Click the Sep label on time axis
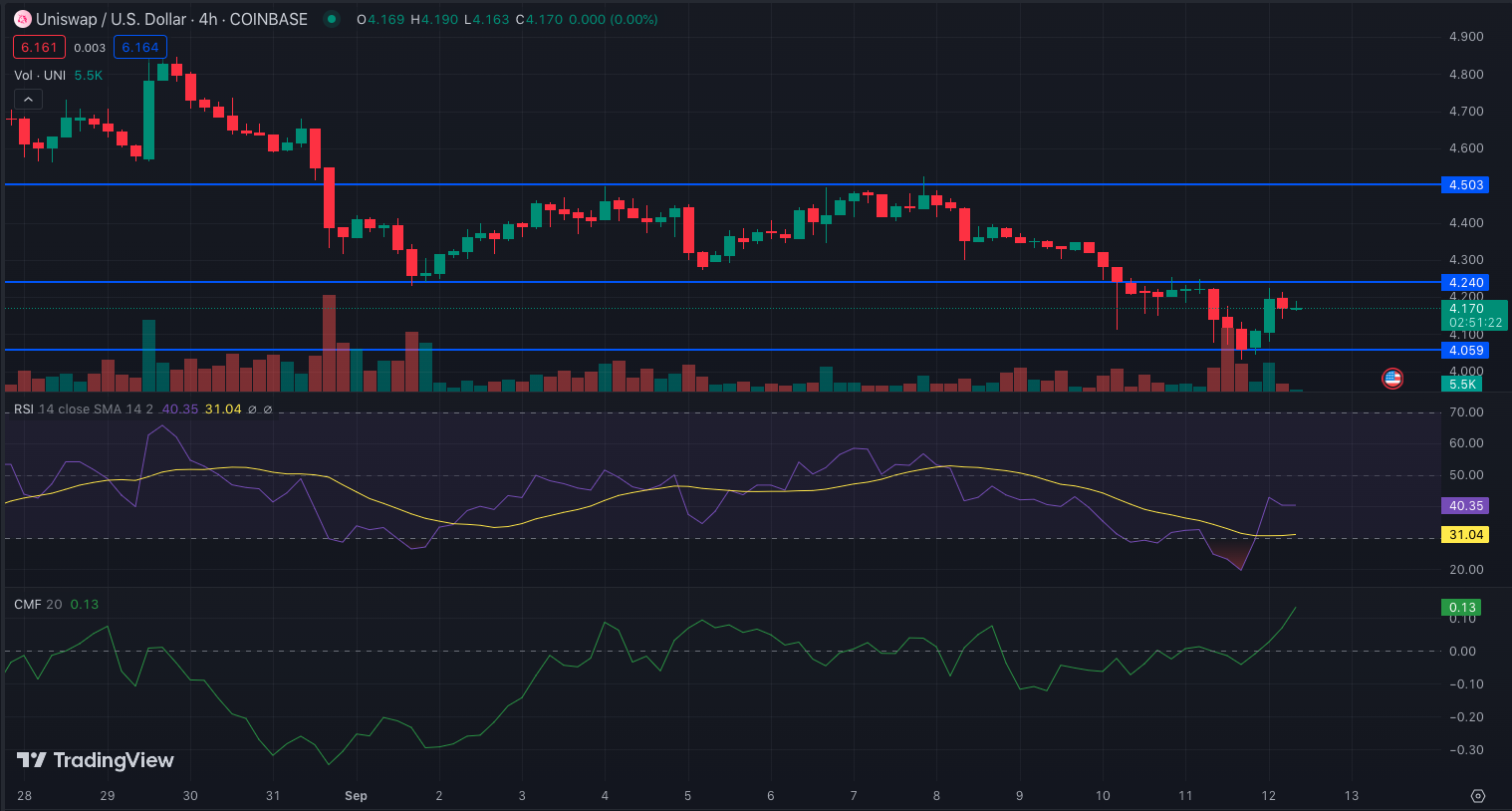 [356, 796]
